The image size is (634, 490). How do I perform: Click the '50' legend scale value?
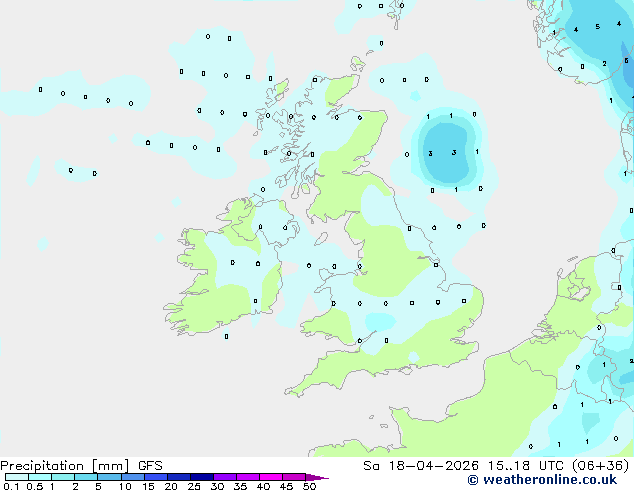tap(310, 486)
